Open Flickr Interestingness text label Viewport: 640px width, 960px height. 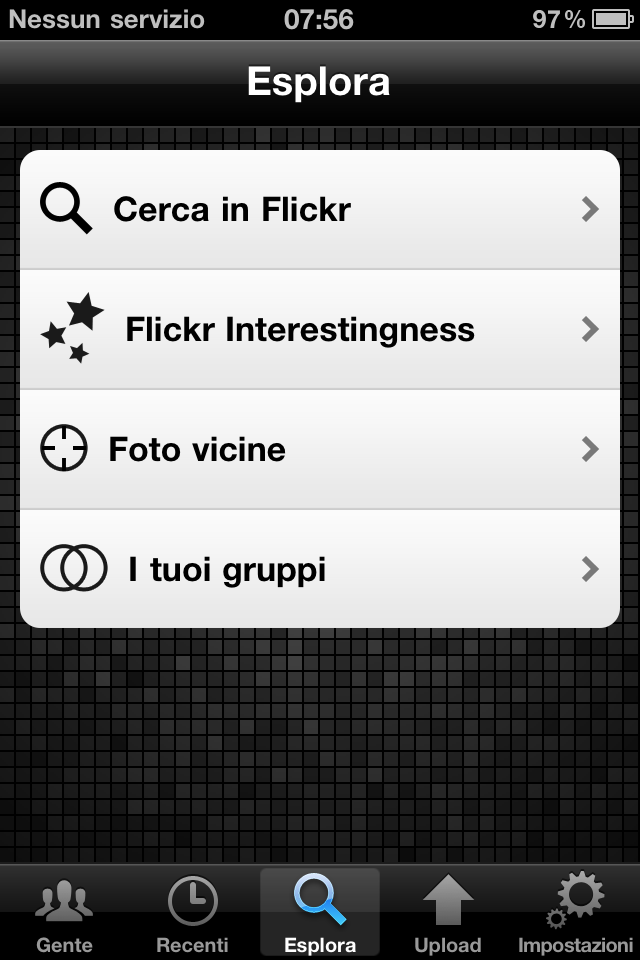[x=300, y=329]
